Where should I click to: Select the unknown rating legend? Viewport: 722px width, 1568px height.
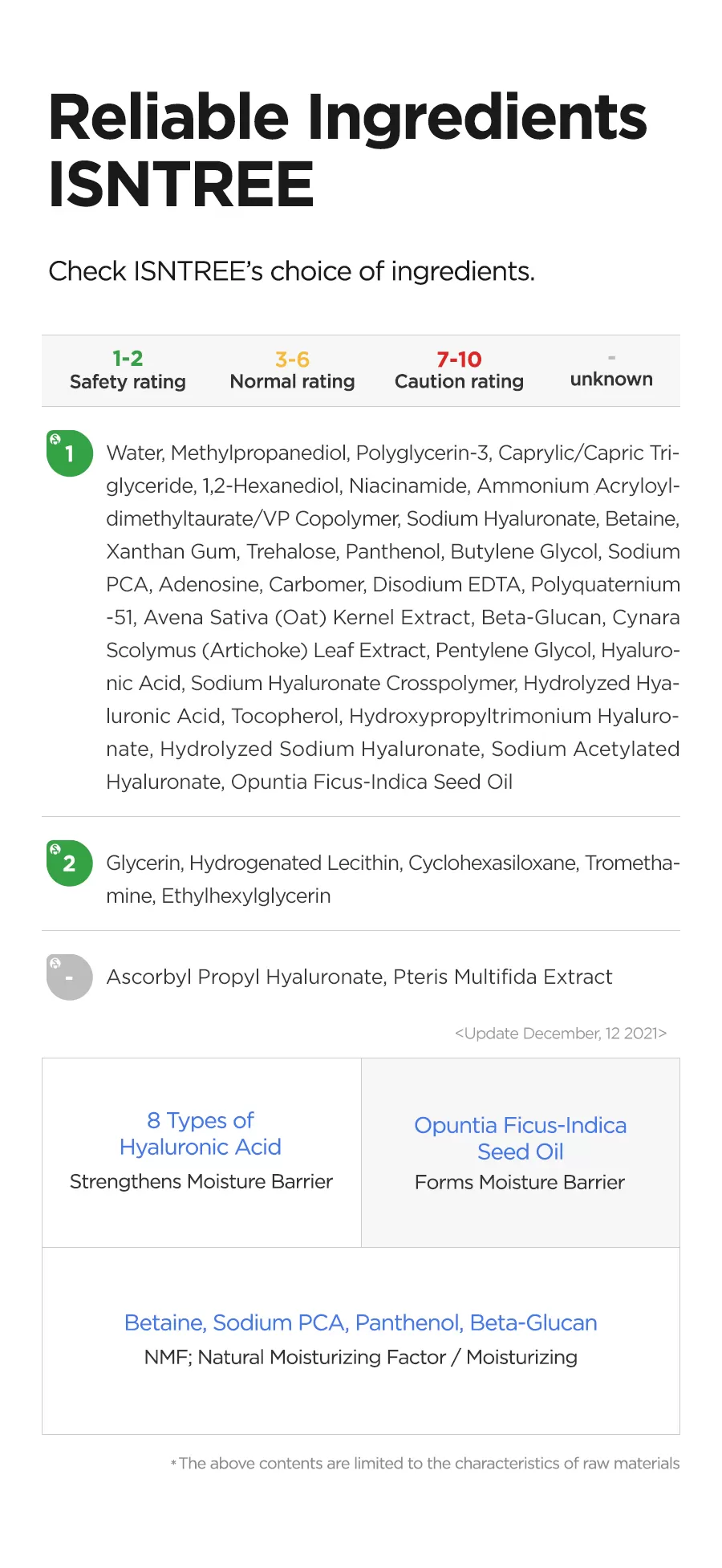point(611,372)
